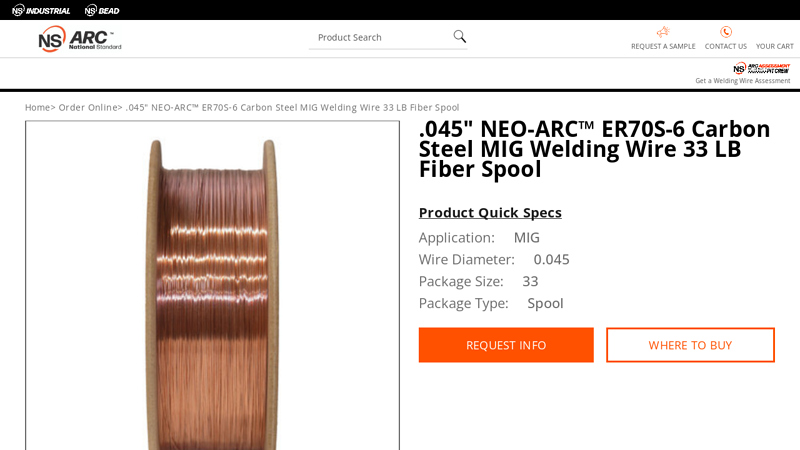This screenshot has height=450, width=800.
Task: Open the Your Cart link
Action: pos(775,46)
